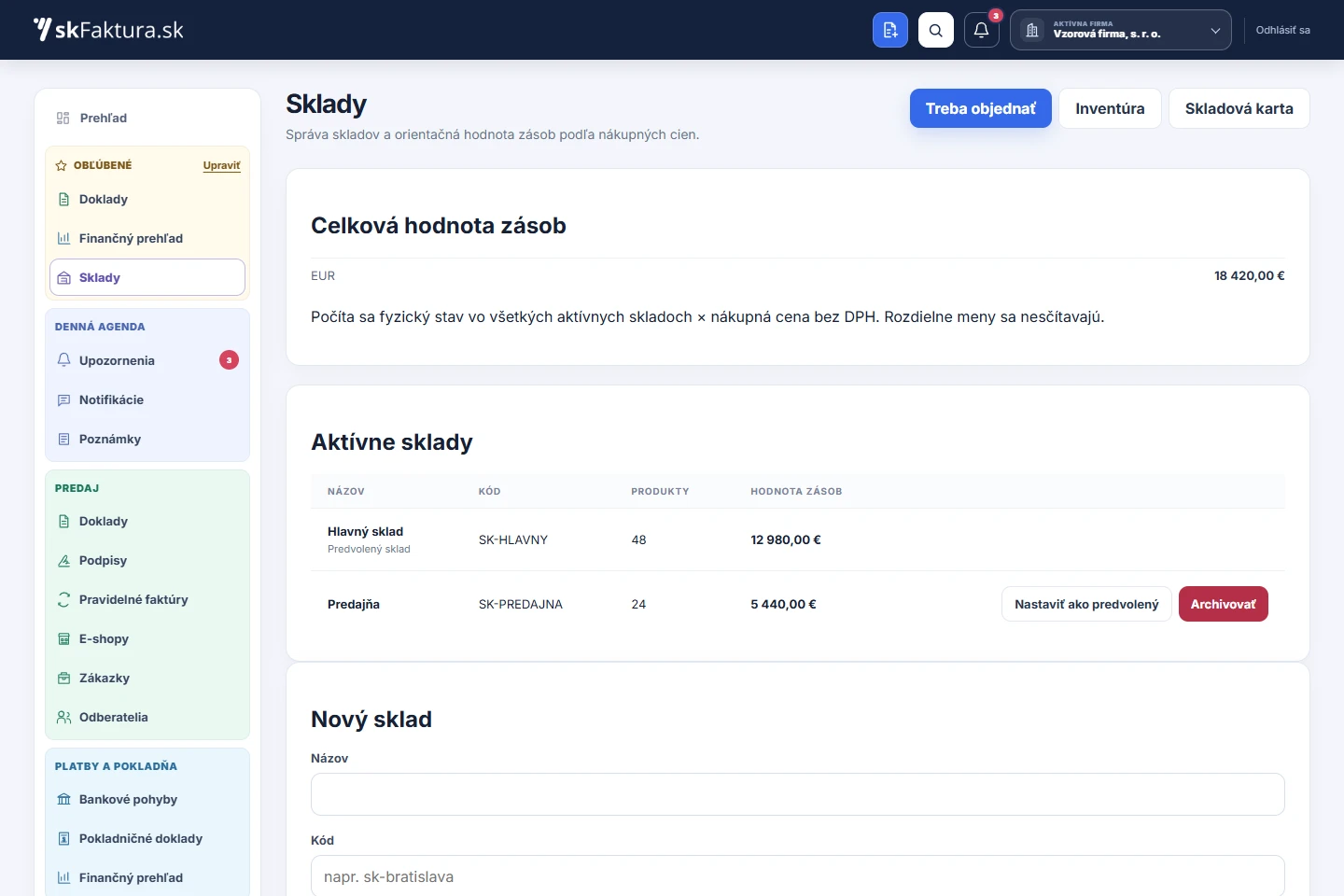This screenshot has height=896, width=1344.
Task: Click the Odberatelia customers icon
Action: coord(64,718)
